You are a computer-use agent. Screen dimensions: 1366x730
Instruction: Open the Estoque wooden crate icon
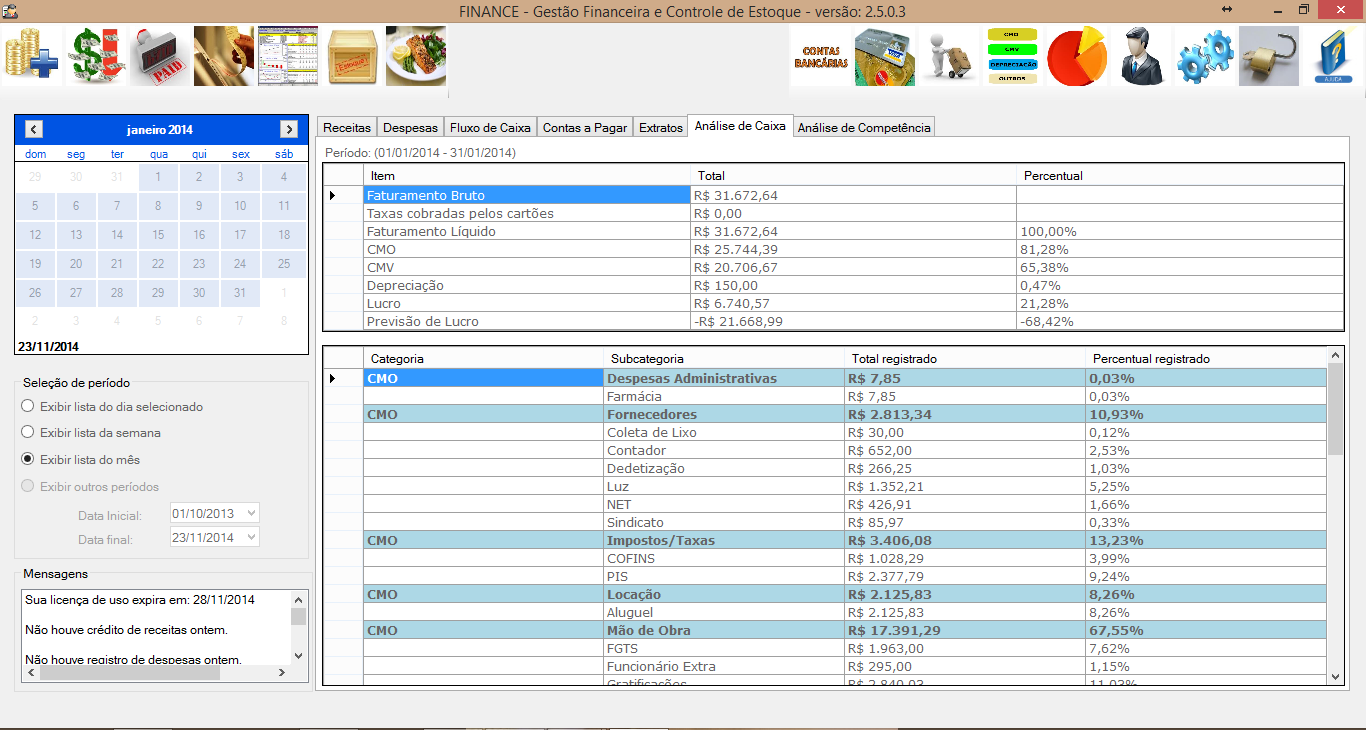coord(351,56)
